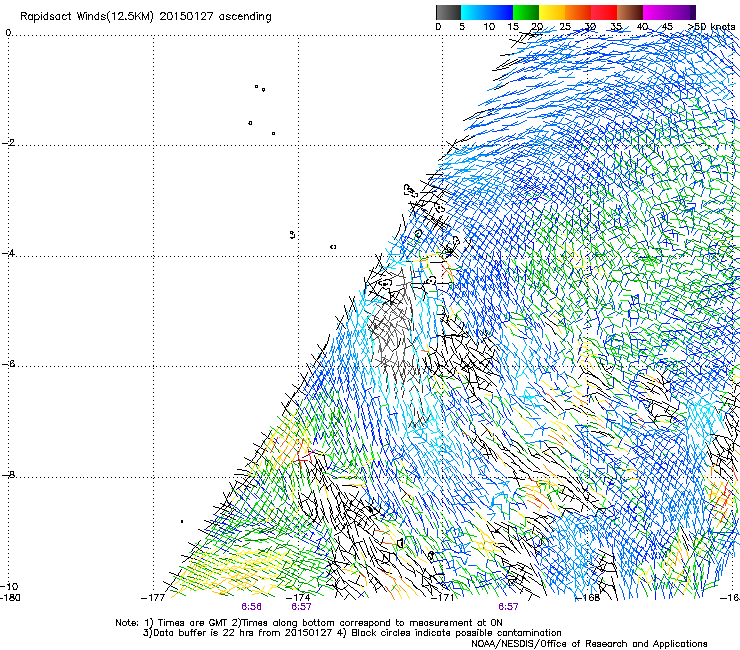This screenshot has height=650, width=740.
Task: Click the latitude label -6
Action: click(8, 364)
